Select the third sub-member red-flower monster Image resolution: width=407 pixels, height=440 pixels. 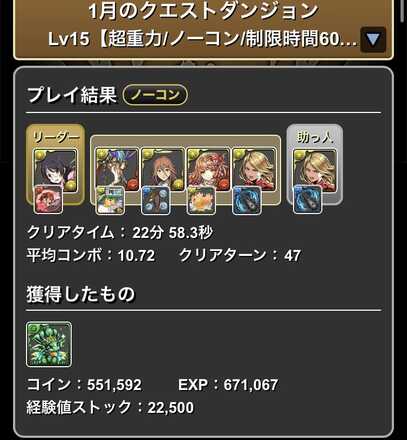[x=208, y=170]
